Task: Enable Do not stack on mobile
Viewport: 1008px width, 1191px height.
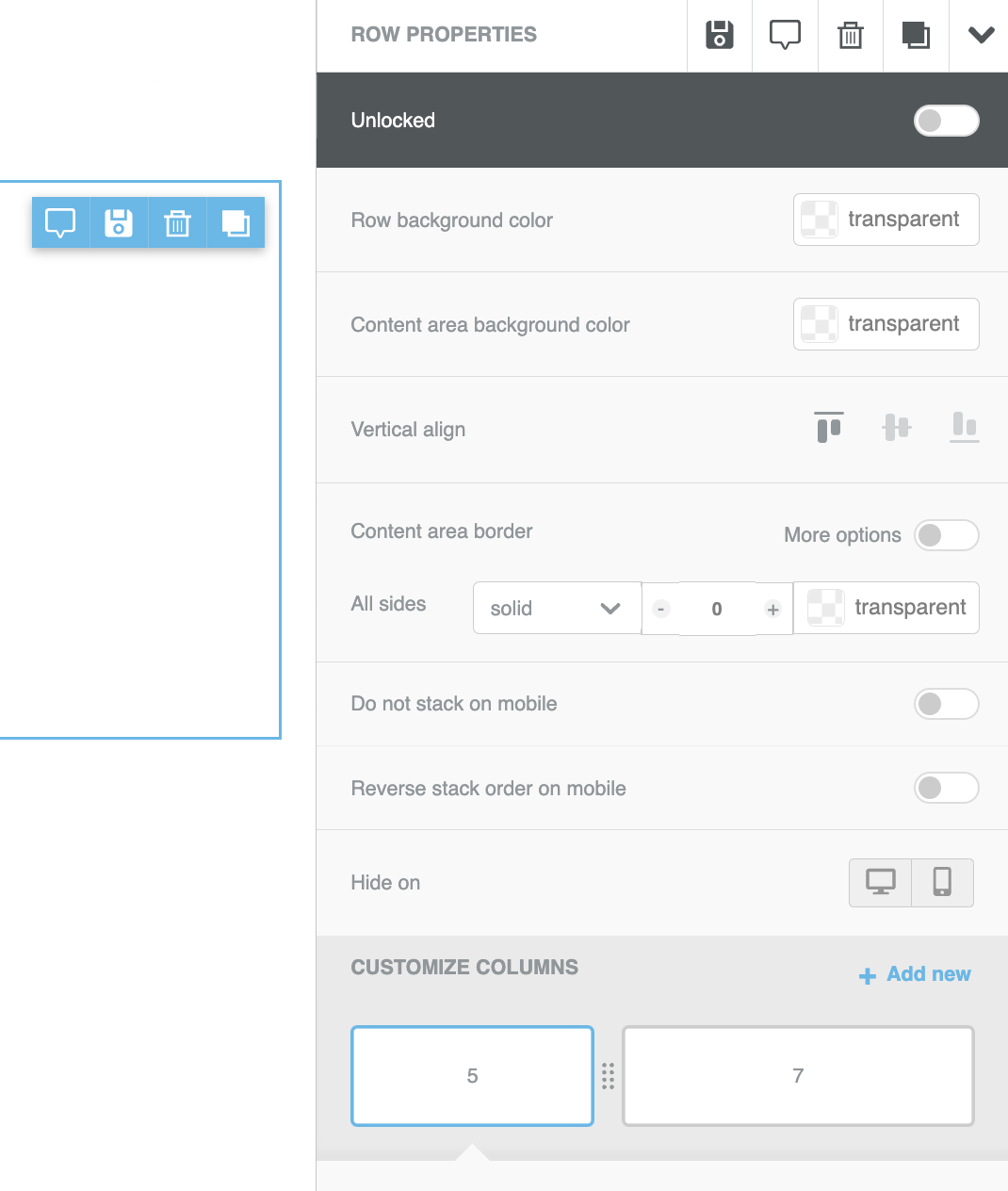Action: (x=946, y=704)
